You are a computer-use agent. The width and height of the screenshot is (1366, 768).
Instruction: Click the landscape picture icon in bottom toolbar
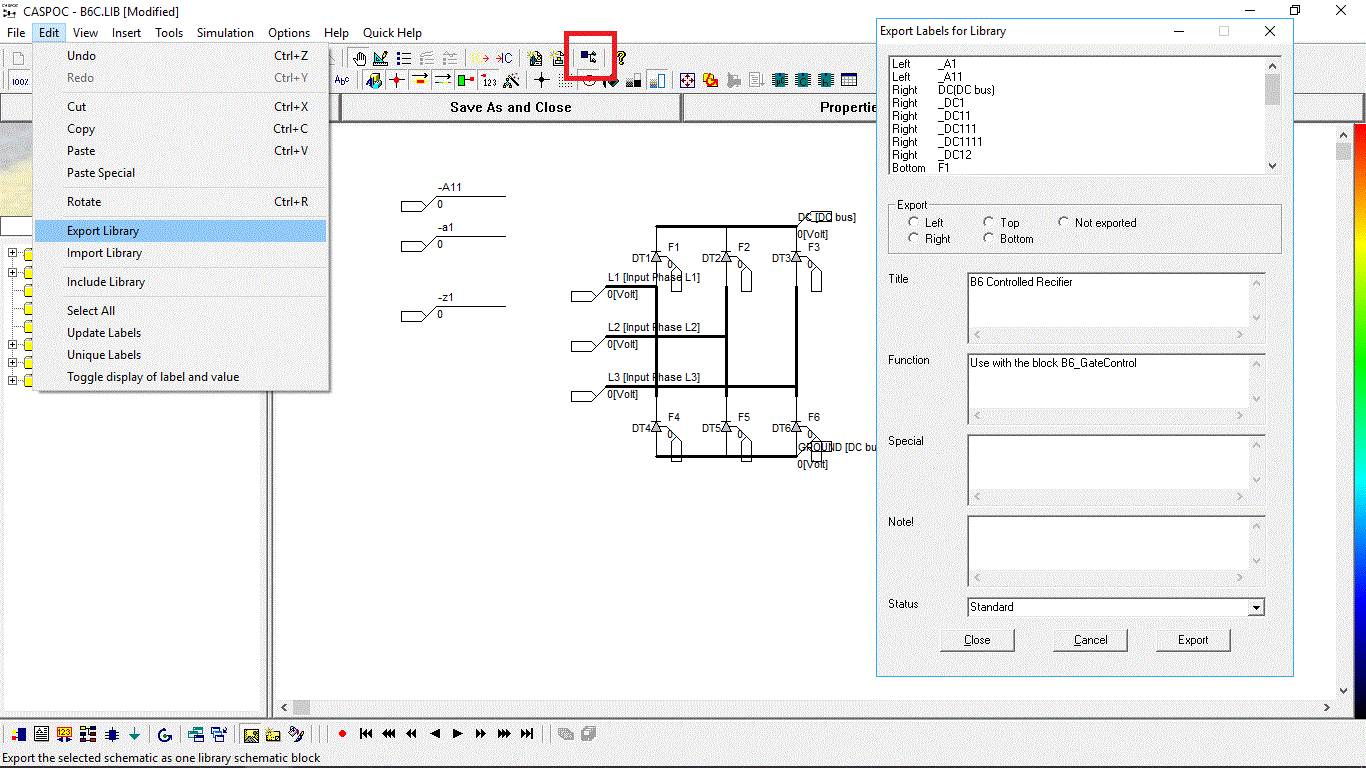tap(251, 734)
